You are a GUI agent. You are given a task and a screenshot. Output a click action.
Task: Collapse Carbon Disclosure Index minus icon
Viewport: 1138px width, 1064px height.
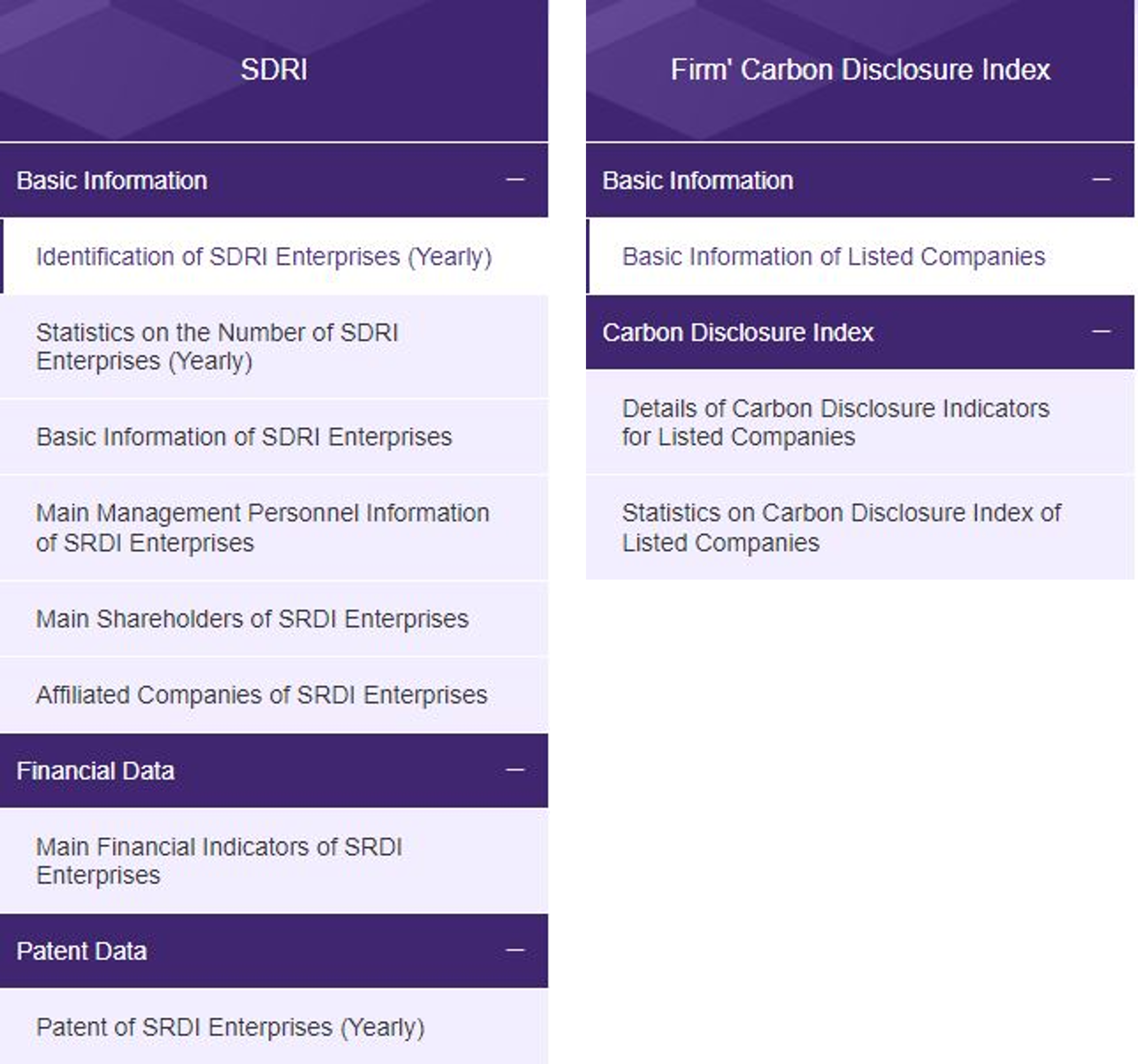1101,332
